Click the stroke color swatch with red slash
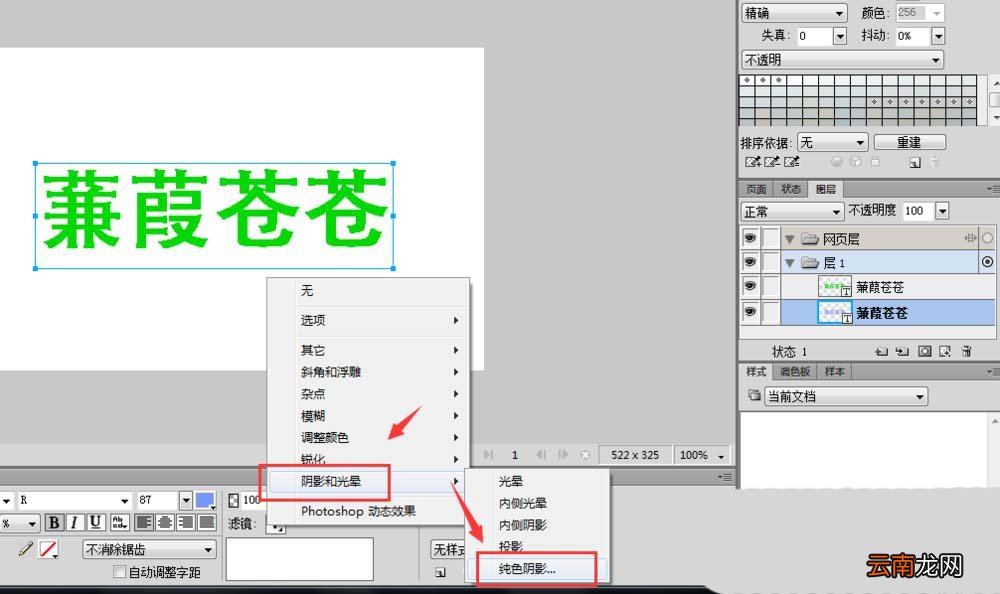 pyautogui.click(x=48, y=549)
